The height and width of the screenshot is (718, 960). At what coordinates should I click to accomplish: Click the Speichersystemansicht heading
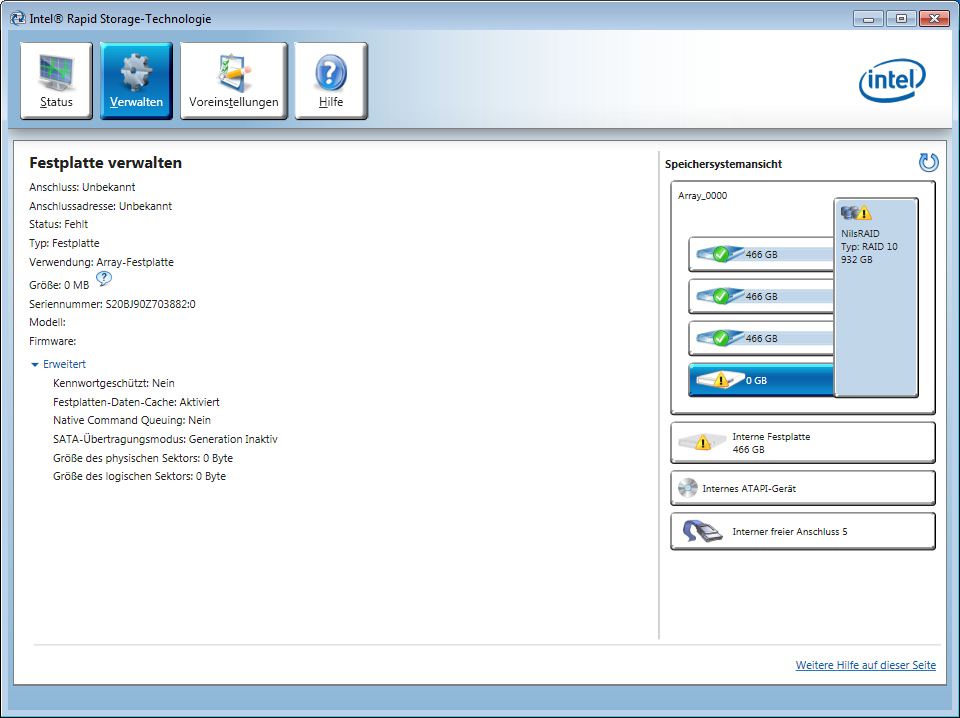[x=723, y=164]
